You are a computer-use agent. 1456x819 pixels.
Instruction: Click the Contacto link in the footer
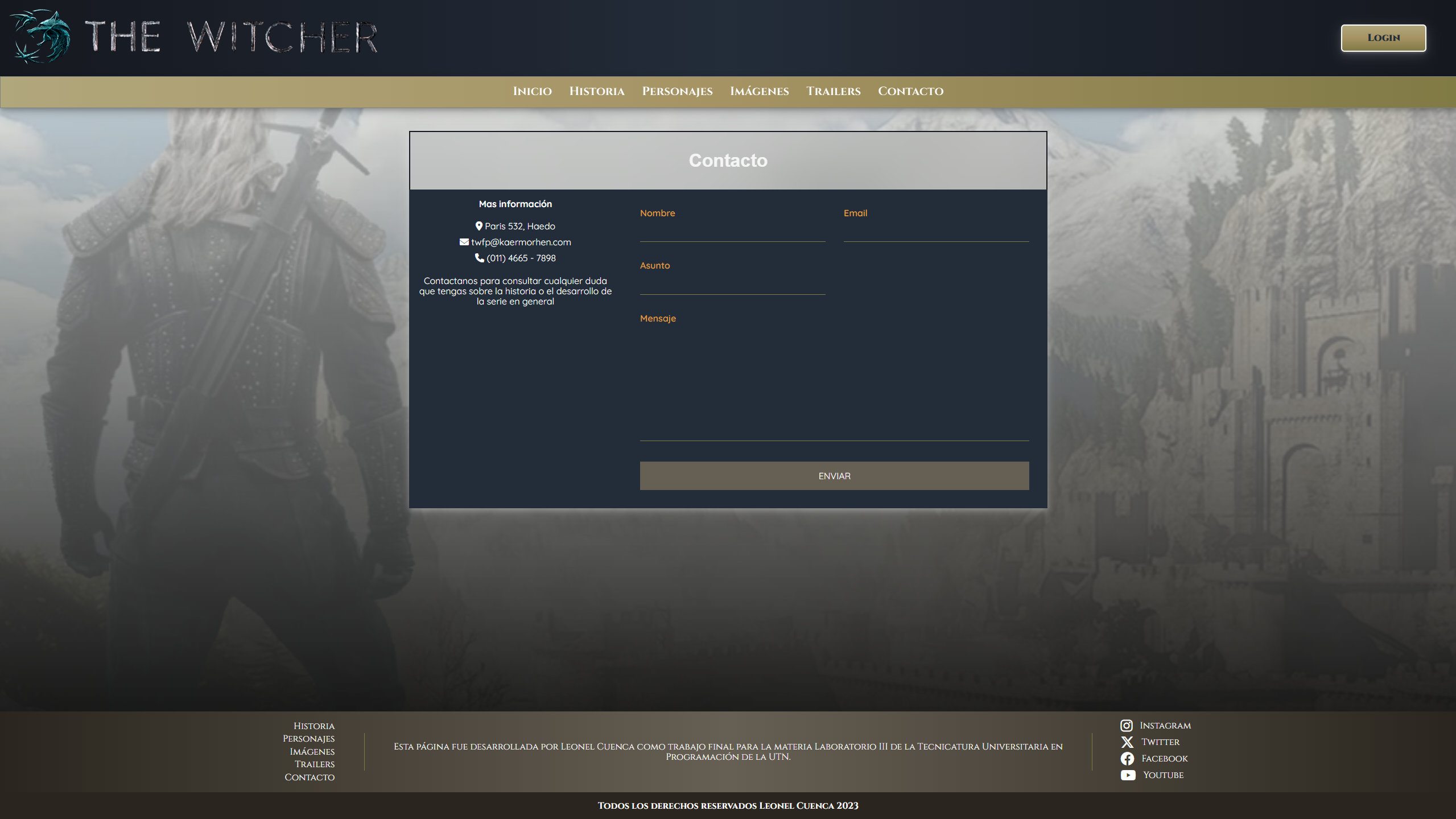[x=310, y=777]
